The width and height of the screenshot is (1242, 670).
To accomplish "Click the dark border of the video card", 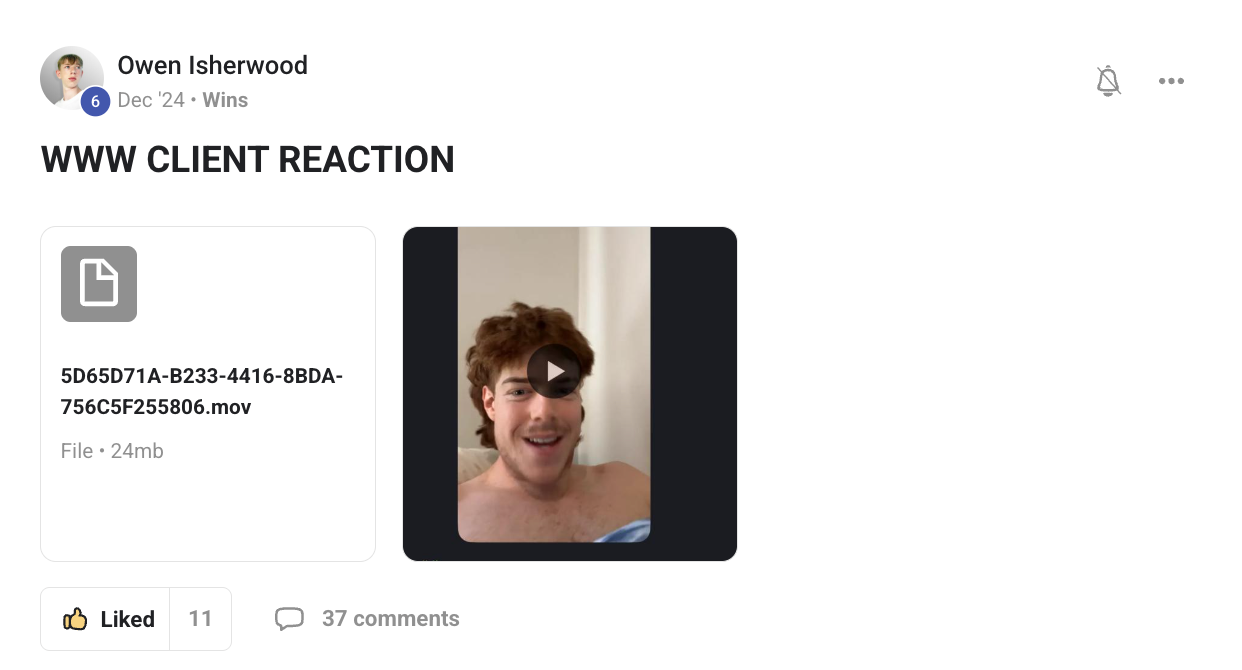I will pos(430,394).
